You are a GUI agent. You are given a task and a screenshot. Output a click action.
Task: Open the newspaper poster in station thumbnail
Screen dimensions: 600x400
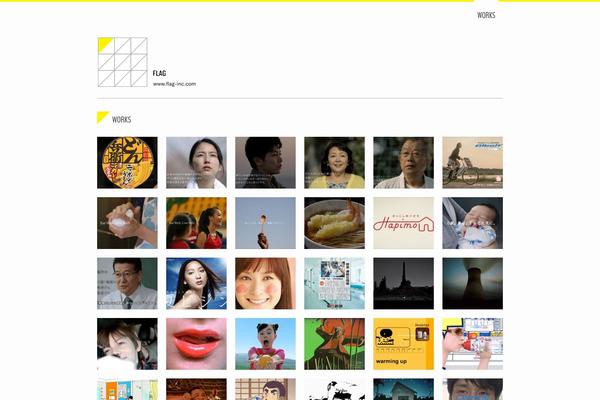coord(334,284)
